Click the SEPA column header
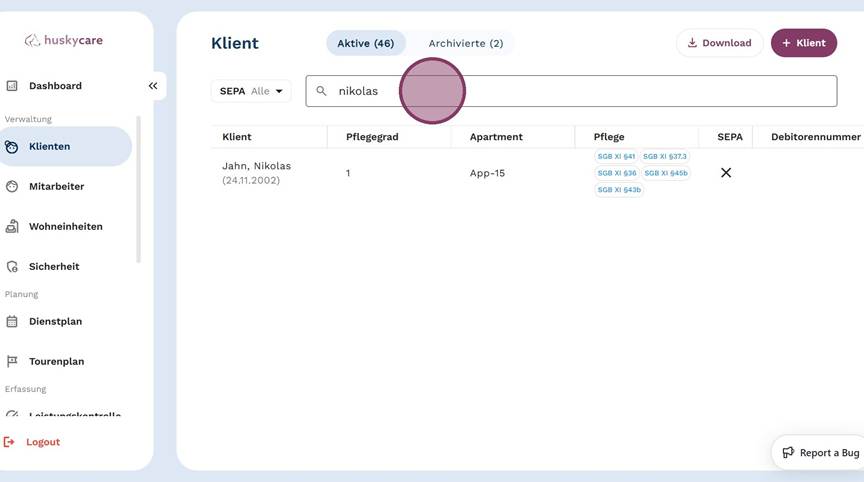The image size is (864, 482). click(x=730, y=137)
